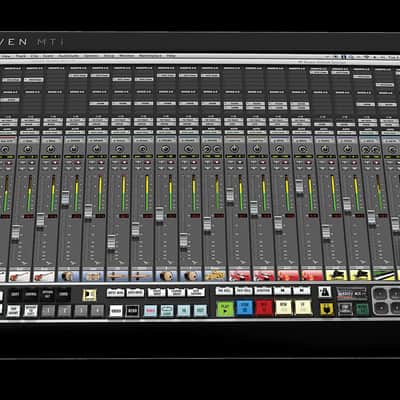The image size is (400, 400).
Task: Open the AudioSuite menu in the menu bar
Action: pyautogui.click(x=69, y=56)
